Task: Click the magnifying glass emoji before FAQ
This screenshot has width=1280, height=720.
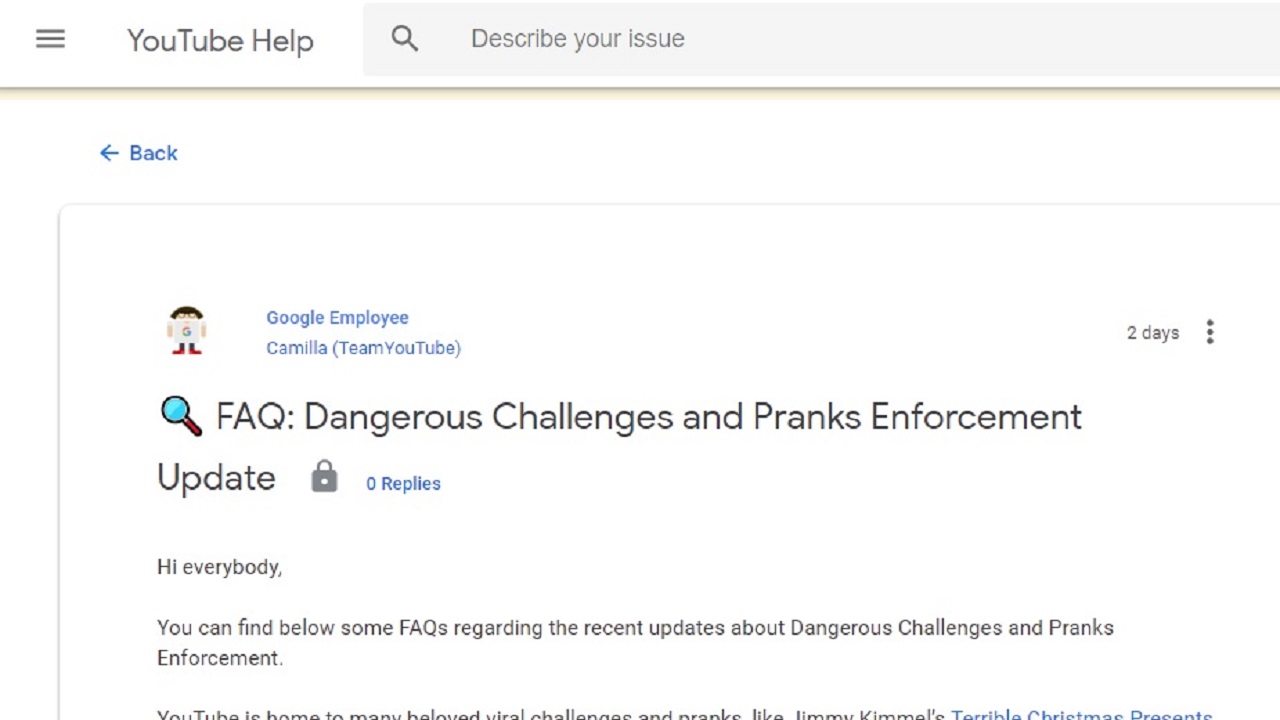Action: point(181,416)
